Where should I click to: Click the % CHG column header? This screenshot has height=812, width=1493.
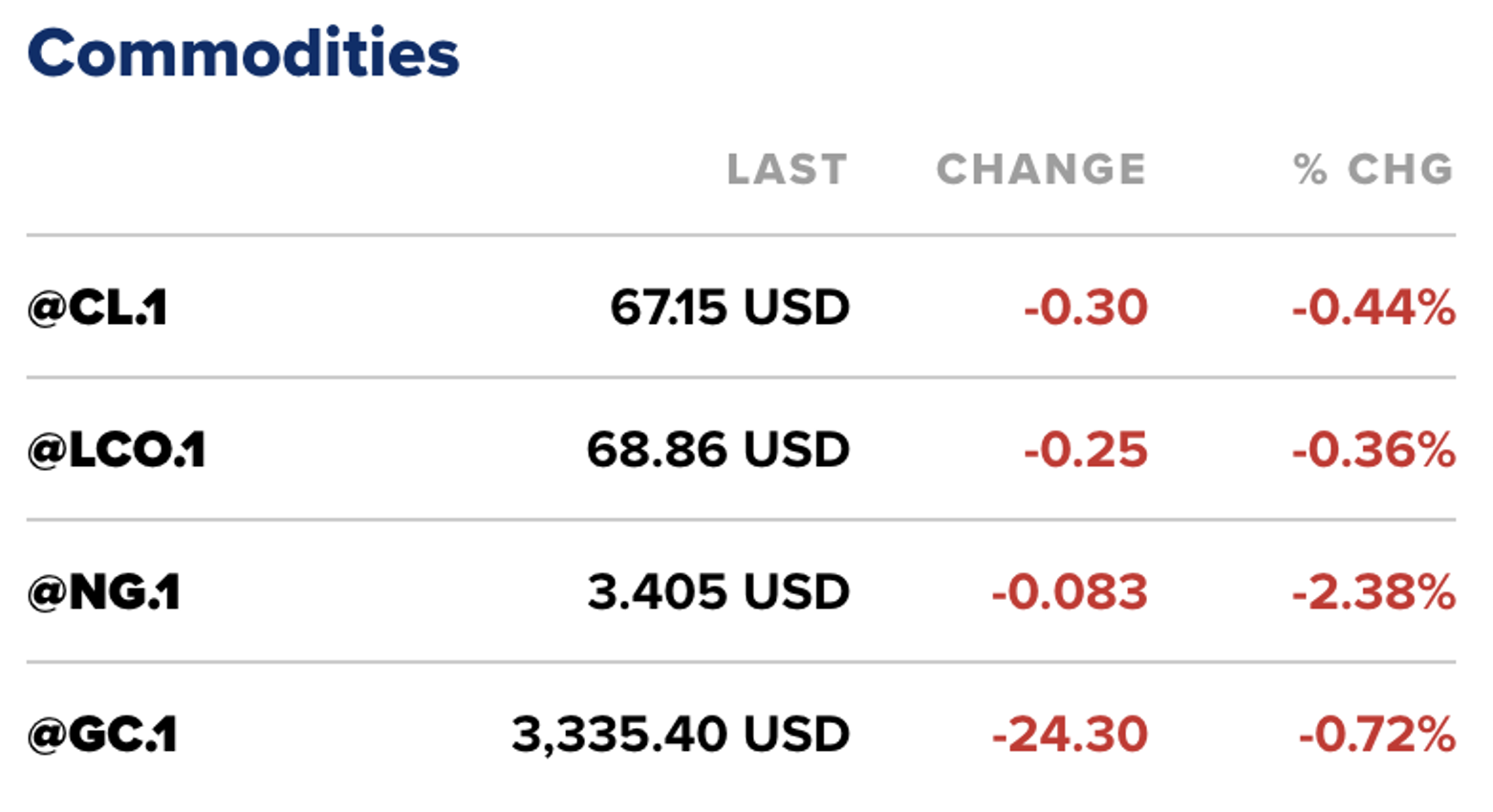1373,170
